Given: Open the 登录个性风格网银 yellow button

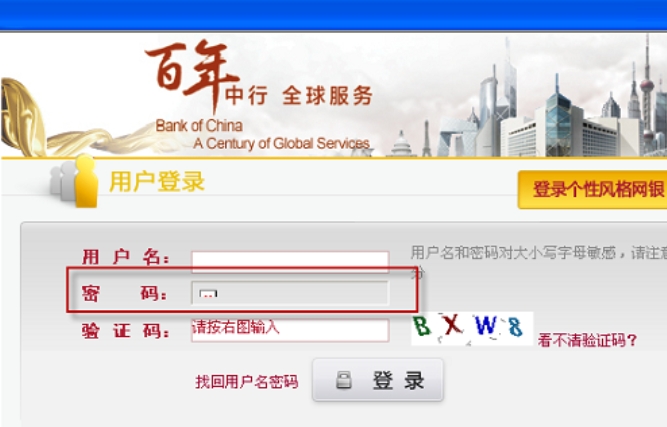Looking at the screenshot, I should point(593,190).
